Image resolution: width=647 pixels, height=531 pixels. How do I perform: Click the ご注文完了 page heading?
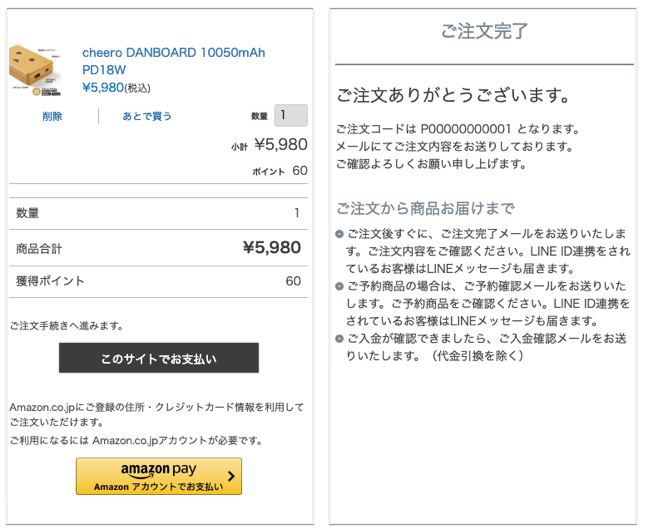coord(484,31)
